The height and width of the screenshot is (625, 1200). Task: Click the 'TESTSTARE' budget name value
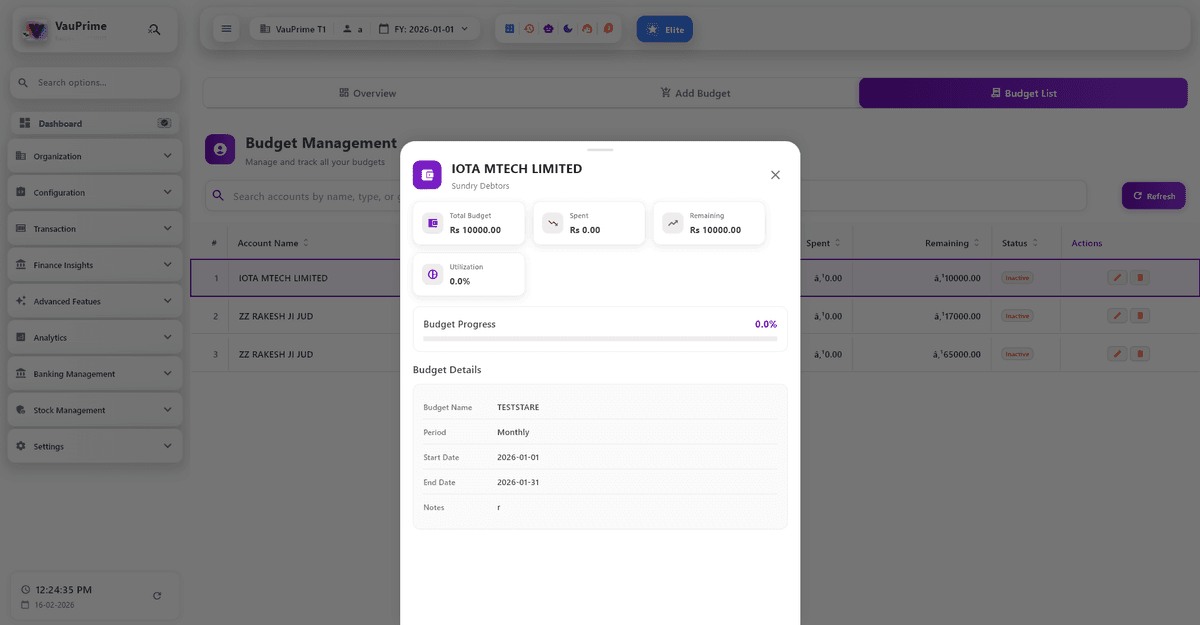[518, 407]
